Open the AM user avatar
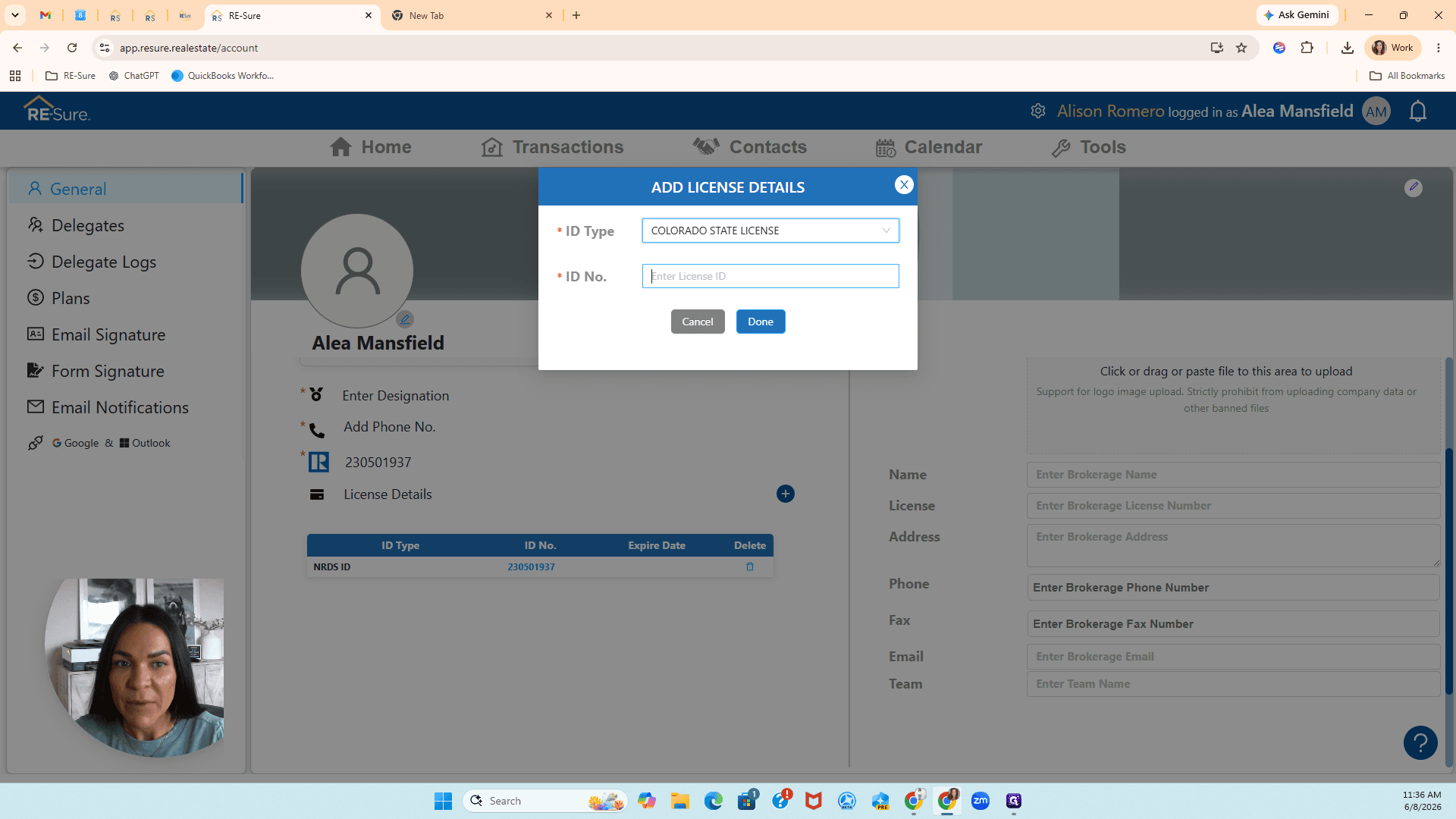 1376,111
